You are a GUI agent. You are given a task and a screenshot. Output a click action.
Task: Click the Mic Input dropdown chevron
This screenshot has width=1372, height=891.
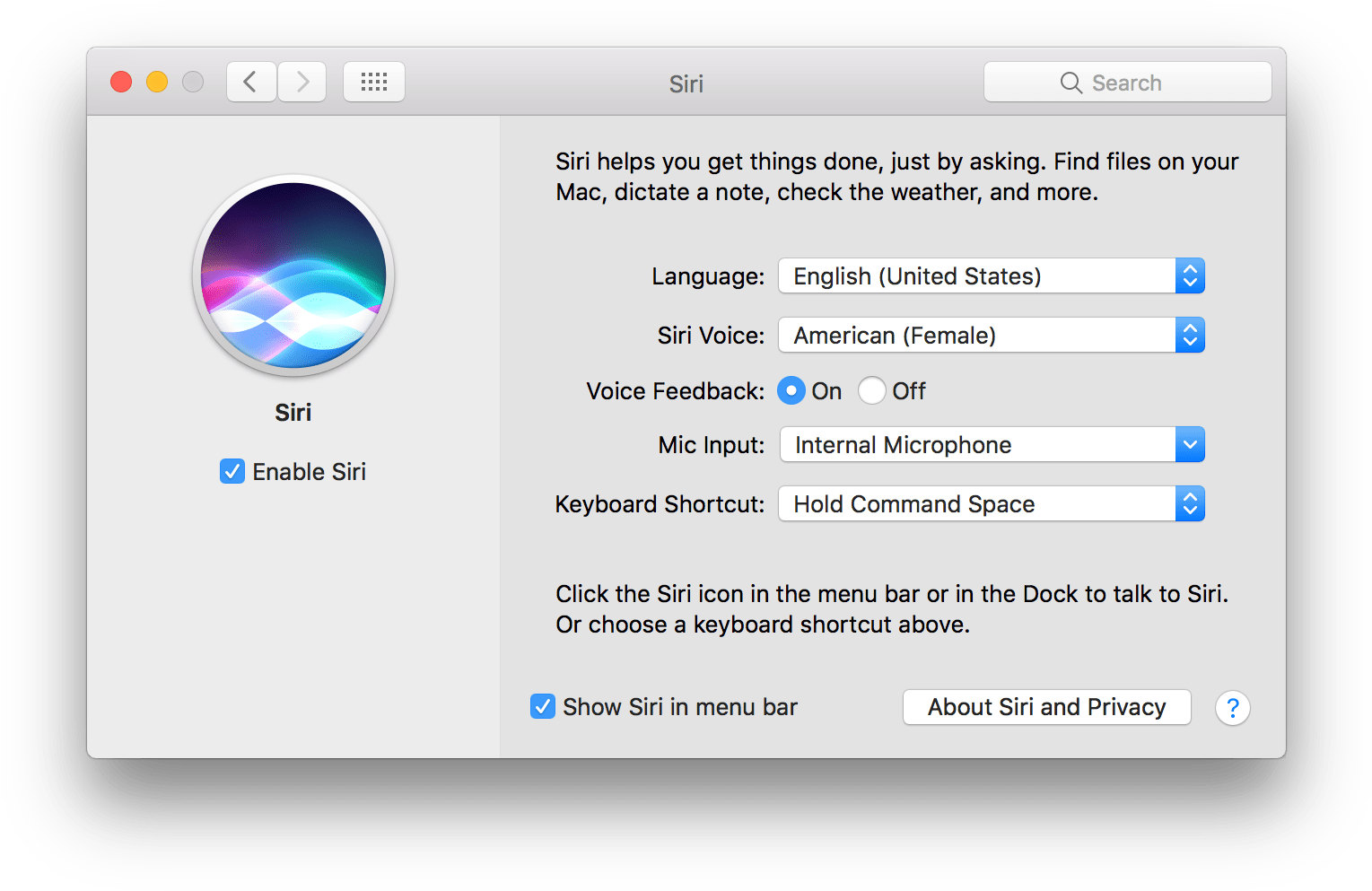1190,444
